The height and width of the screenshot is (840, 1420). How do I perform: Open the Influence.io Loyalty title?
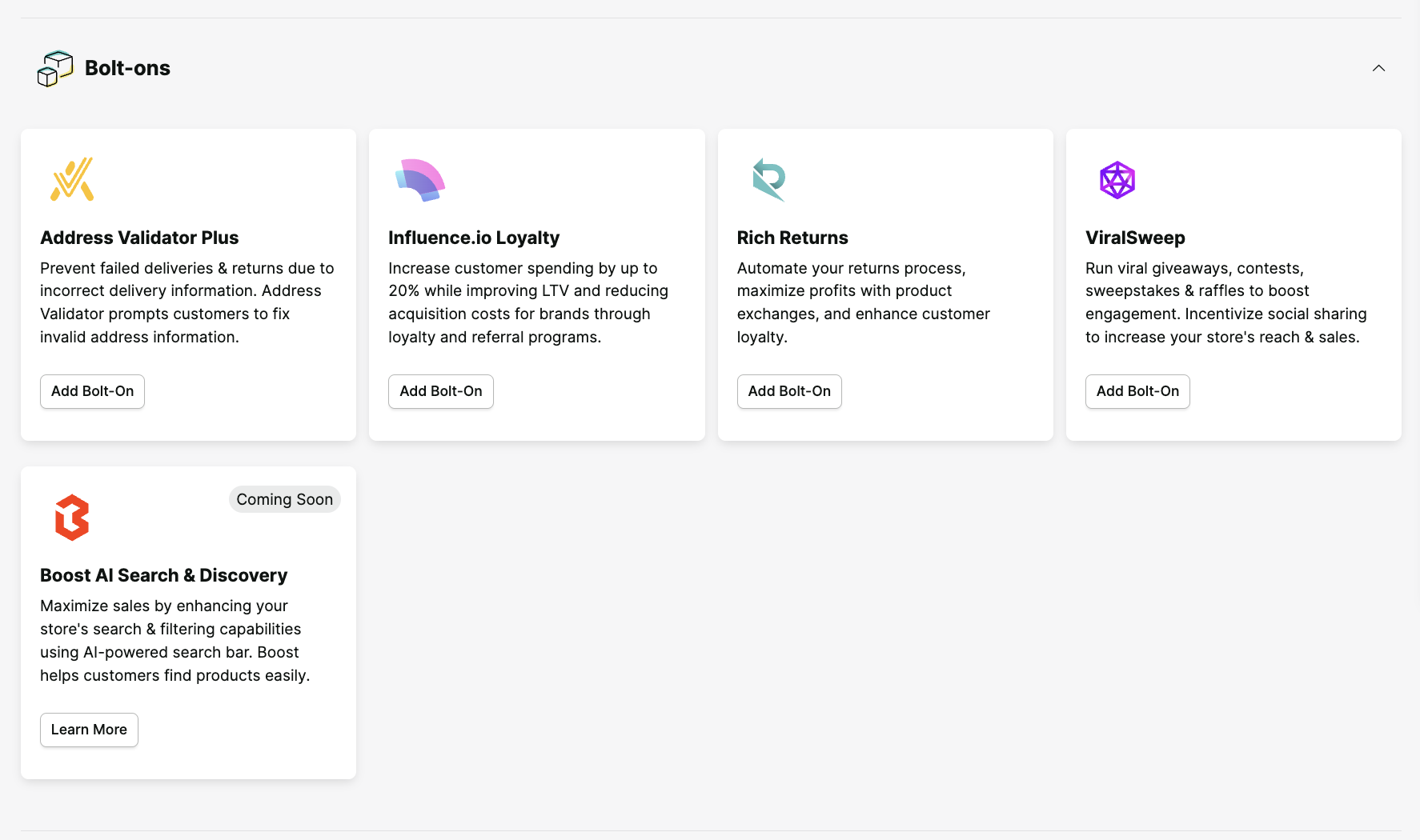474,238
